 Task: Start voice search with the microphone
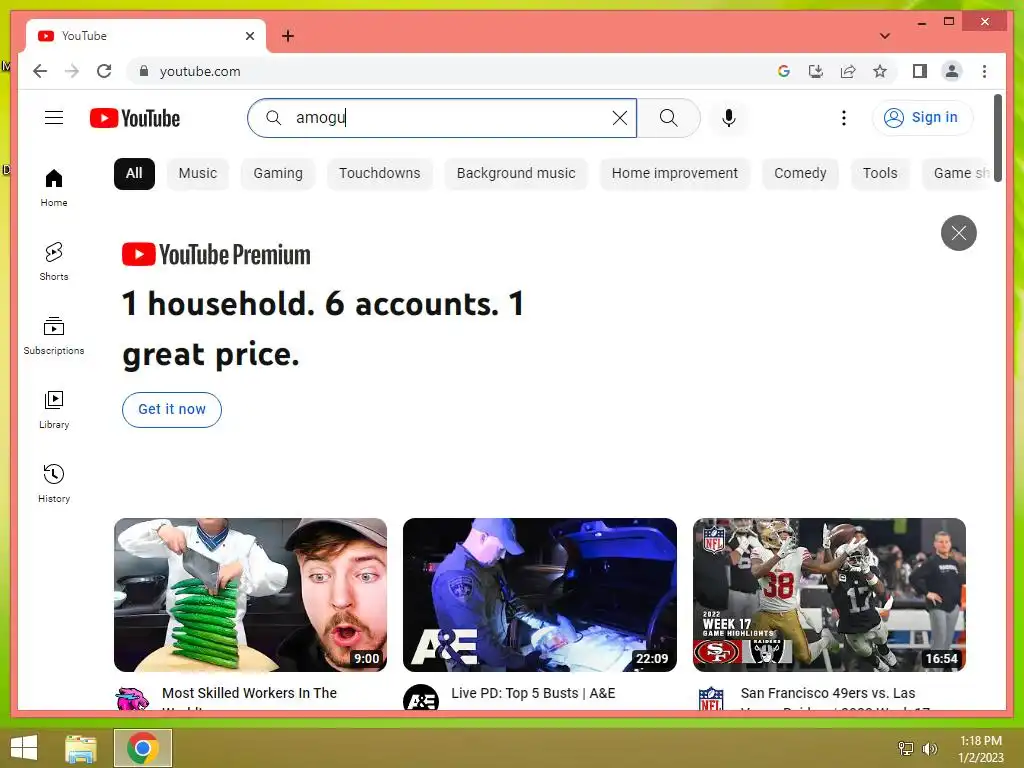[729, 118]
